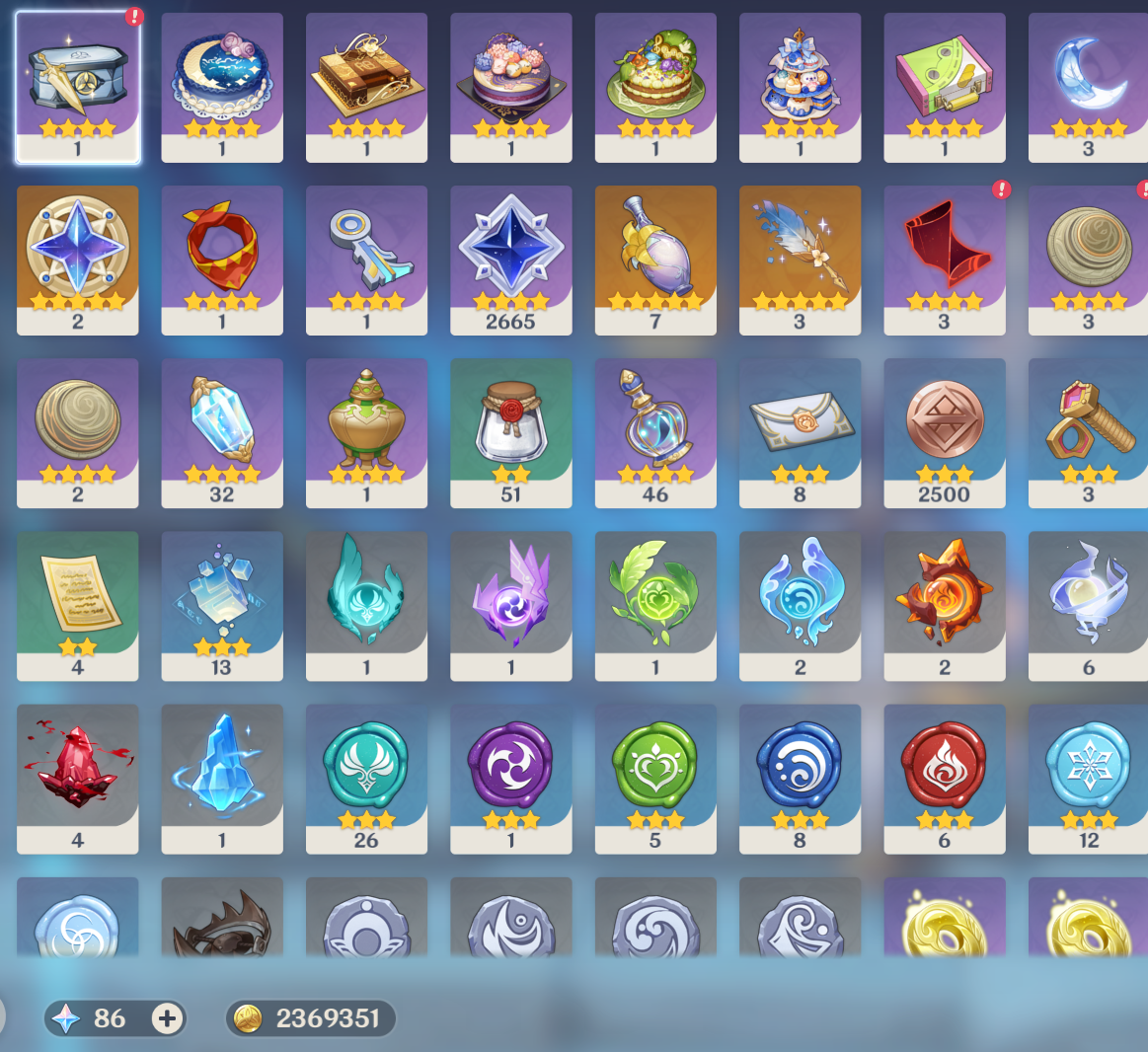Screen dimensions: 1148x1052
Task: Select the floating ice cubes item
Action: (x=222, y=606)
